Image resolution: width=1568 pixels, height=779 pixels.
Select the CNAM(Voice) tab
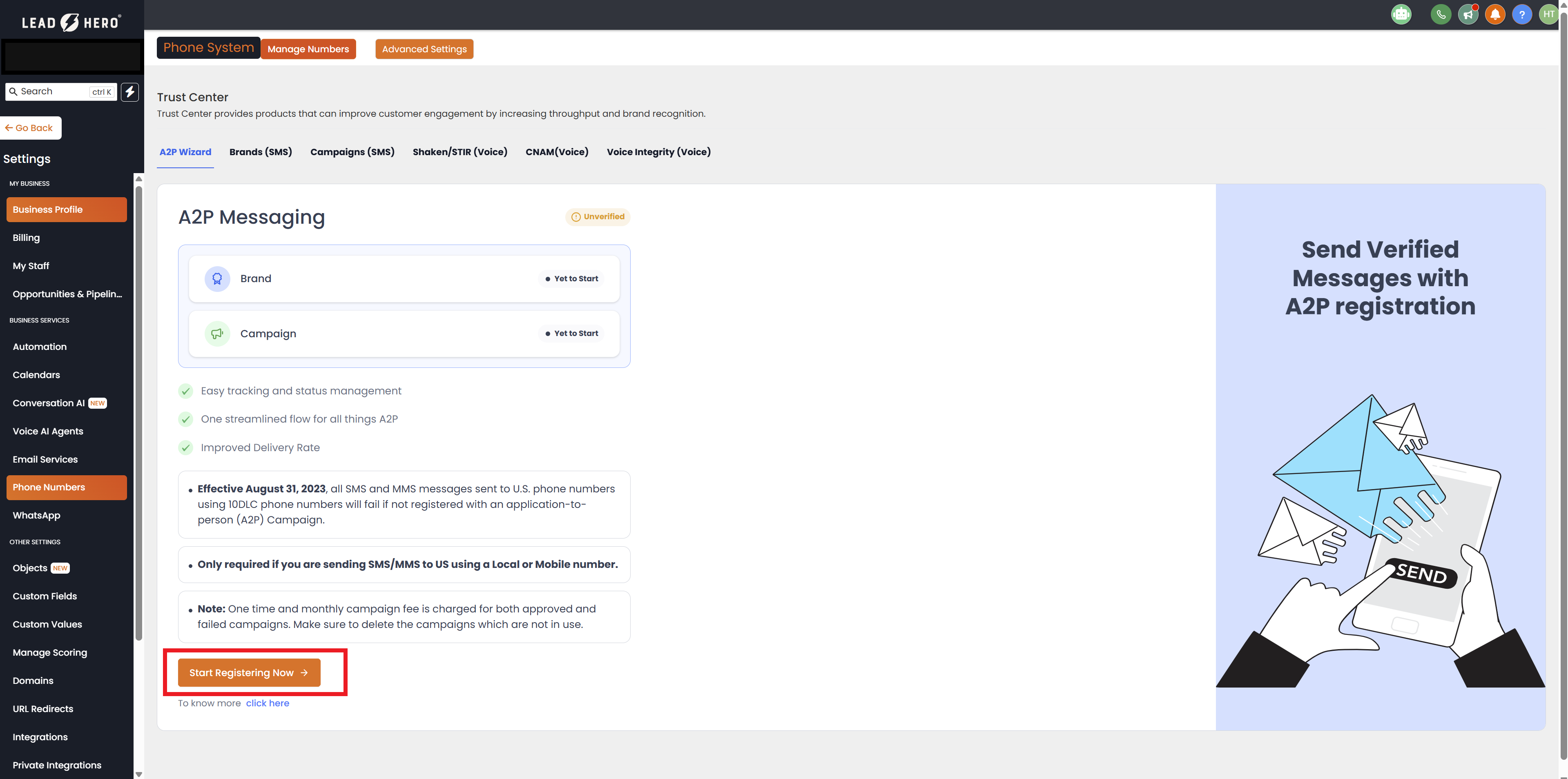[x=556, y=152]
